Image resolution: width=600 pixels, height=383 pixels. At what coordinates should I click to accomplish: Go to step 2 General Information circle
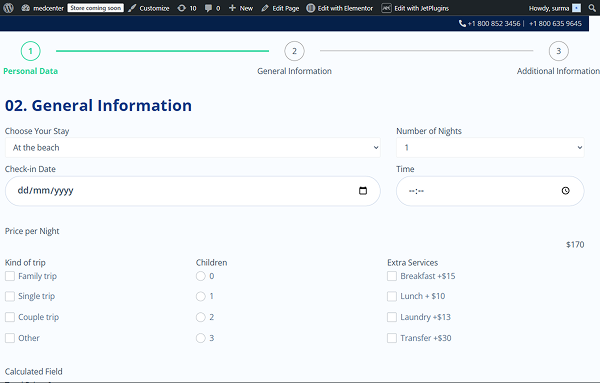pos(294,51)
